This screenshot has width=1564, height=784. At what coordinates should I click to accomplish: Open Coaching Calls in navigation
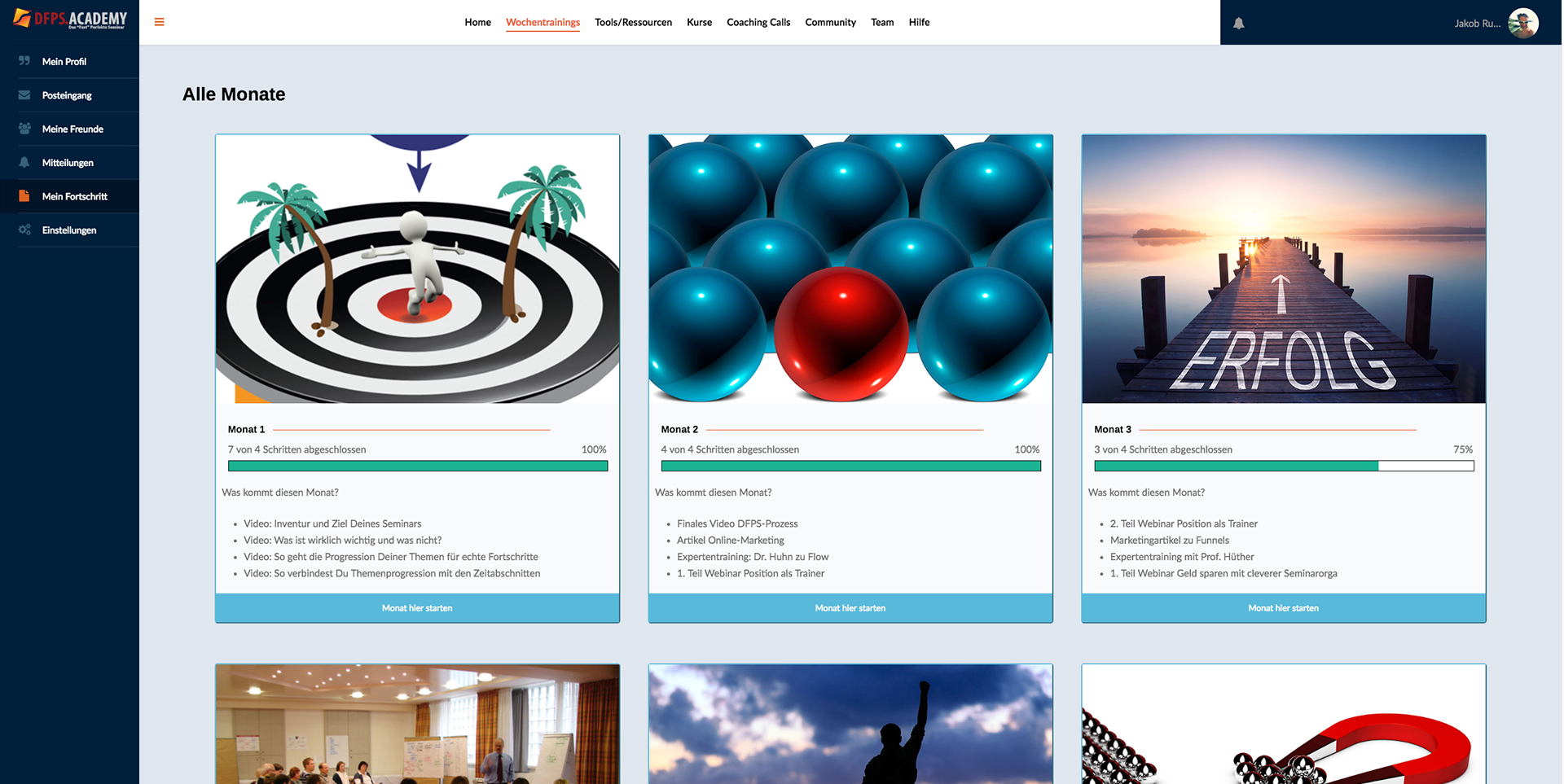click(758, 22)
